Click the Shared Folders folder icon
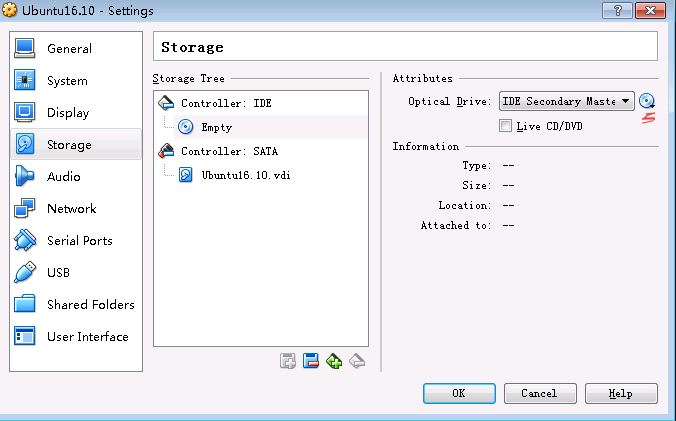676x421 pixels. (x=25, y=304)
